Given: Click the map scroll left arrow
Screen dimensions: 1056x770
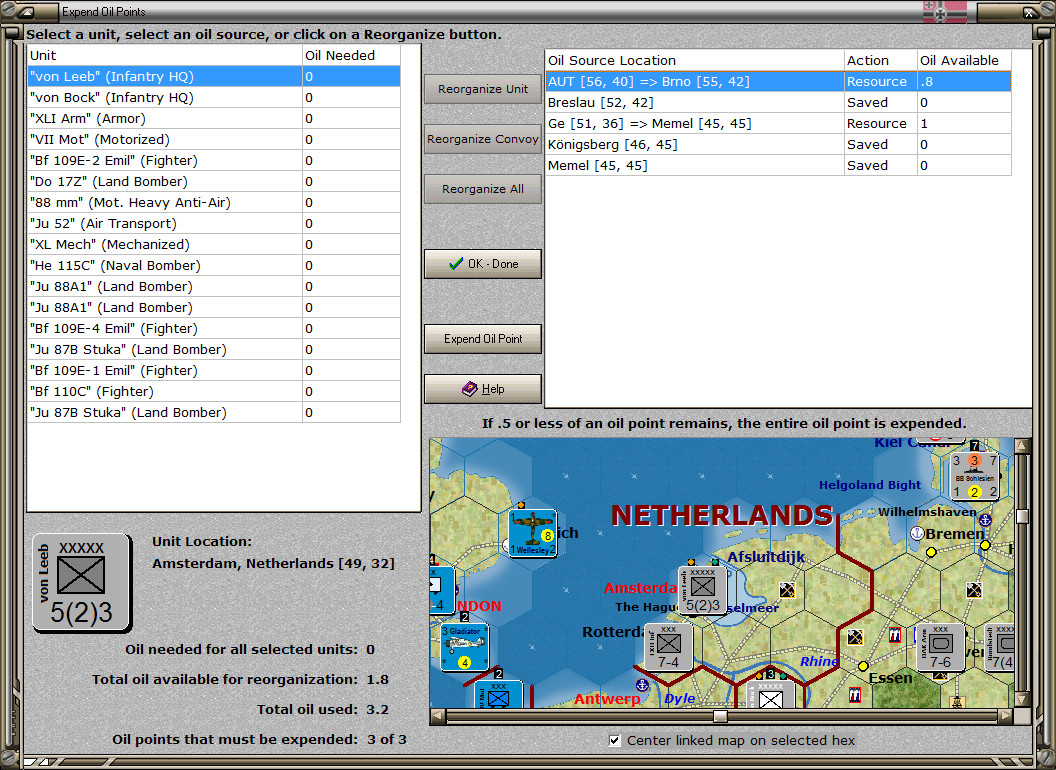Looking at the screenshot, I should 438,715.
